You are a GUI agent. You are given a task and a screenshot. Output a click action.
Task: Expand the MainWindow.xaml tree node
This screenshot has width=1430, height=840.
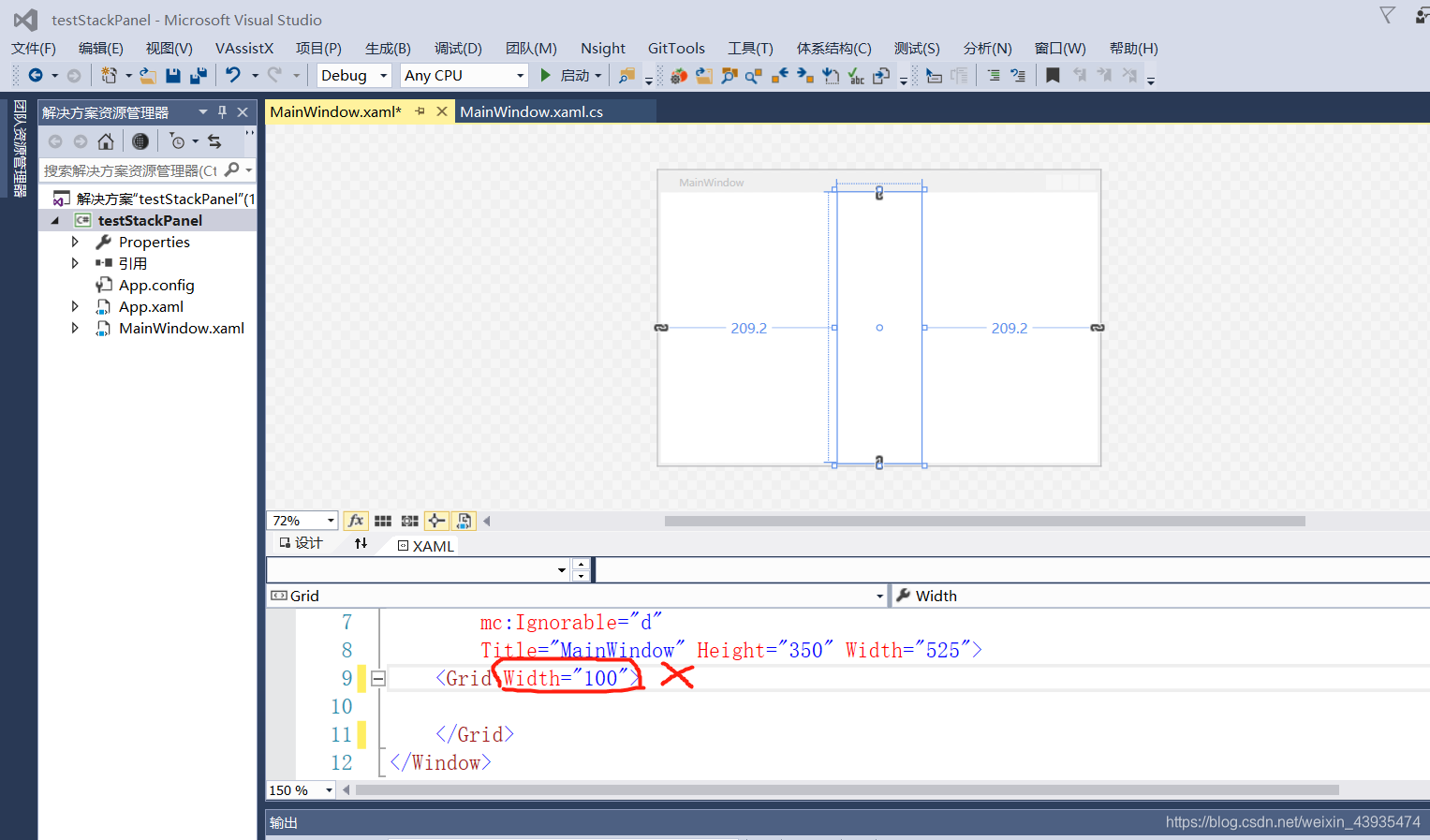pos(75,328)
